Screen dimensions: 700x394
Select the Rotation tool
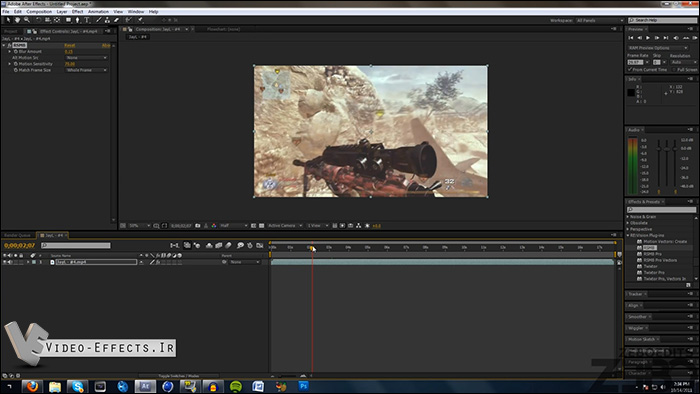[39, 20]
